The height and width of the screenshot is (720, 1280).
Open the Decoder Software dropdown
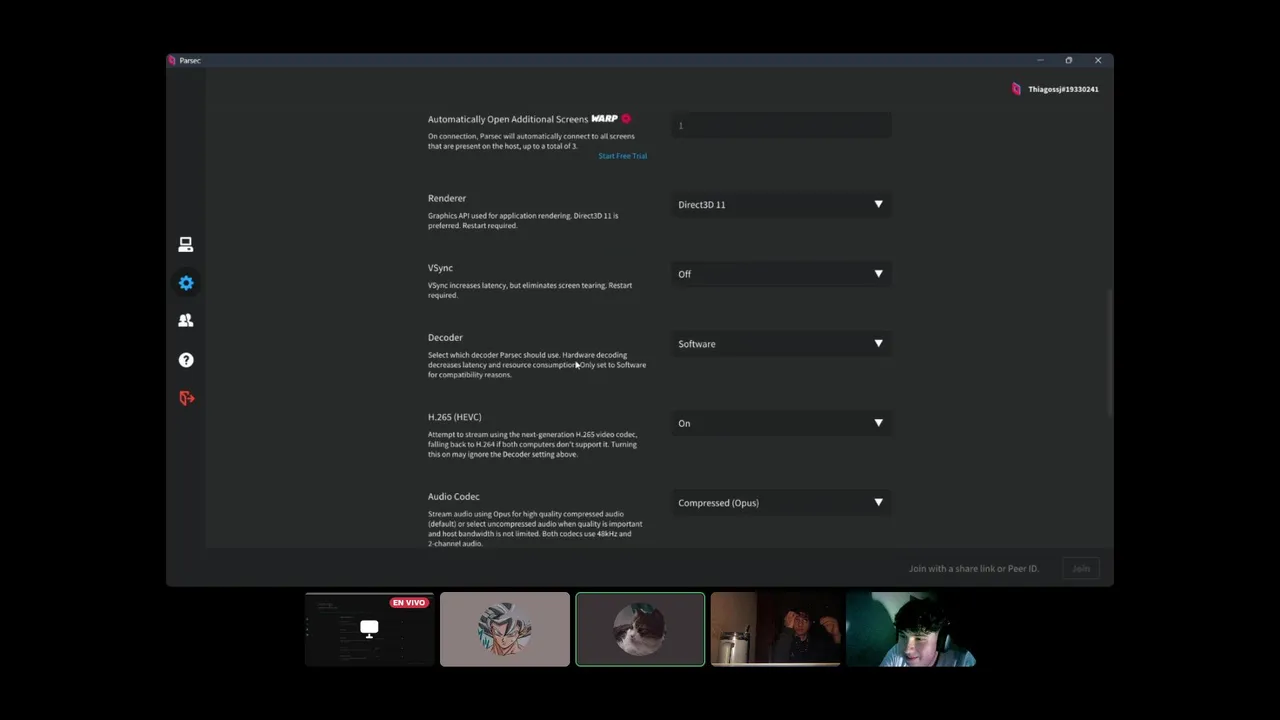click(x=781, y=344)
